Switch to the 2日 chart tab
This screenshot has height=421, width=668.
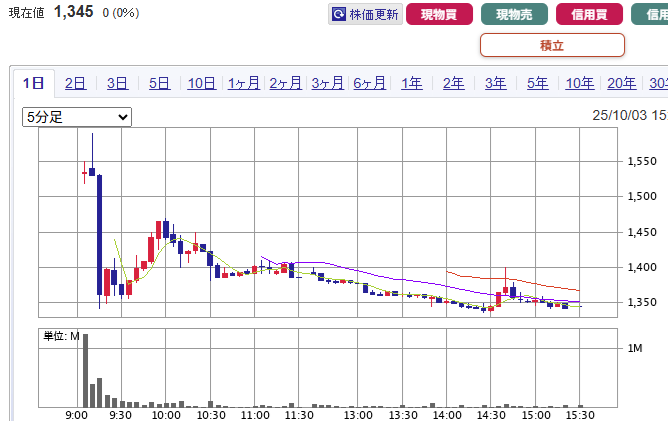click(x=75, y=83)
